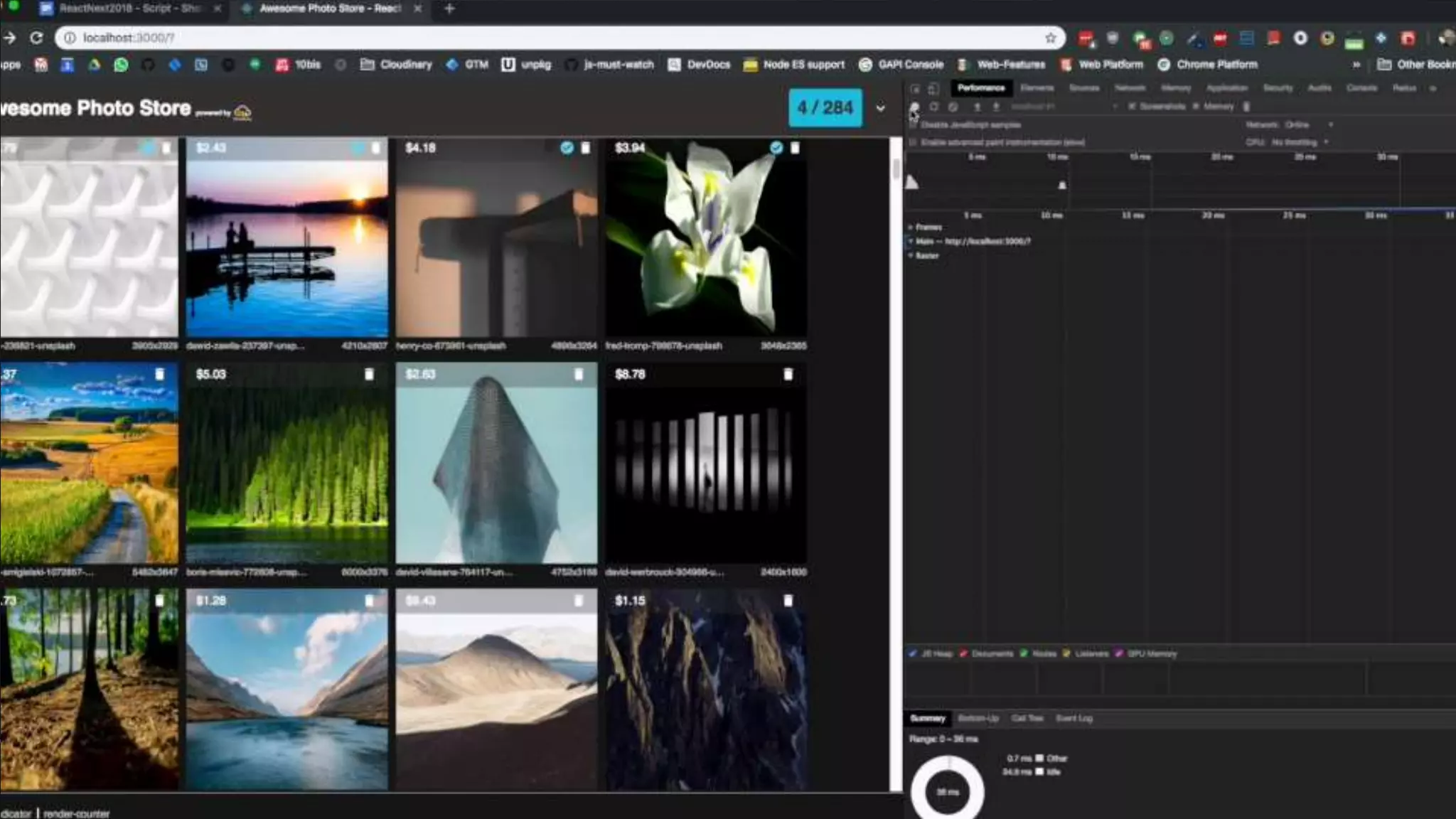Image resolution: width=1456 pixels, height=819 pixels.
Task: Toggle selection checkmark on the $2.43 sunset photo
Action: click(x=357, y=148)
